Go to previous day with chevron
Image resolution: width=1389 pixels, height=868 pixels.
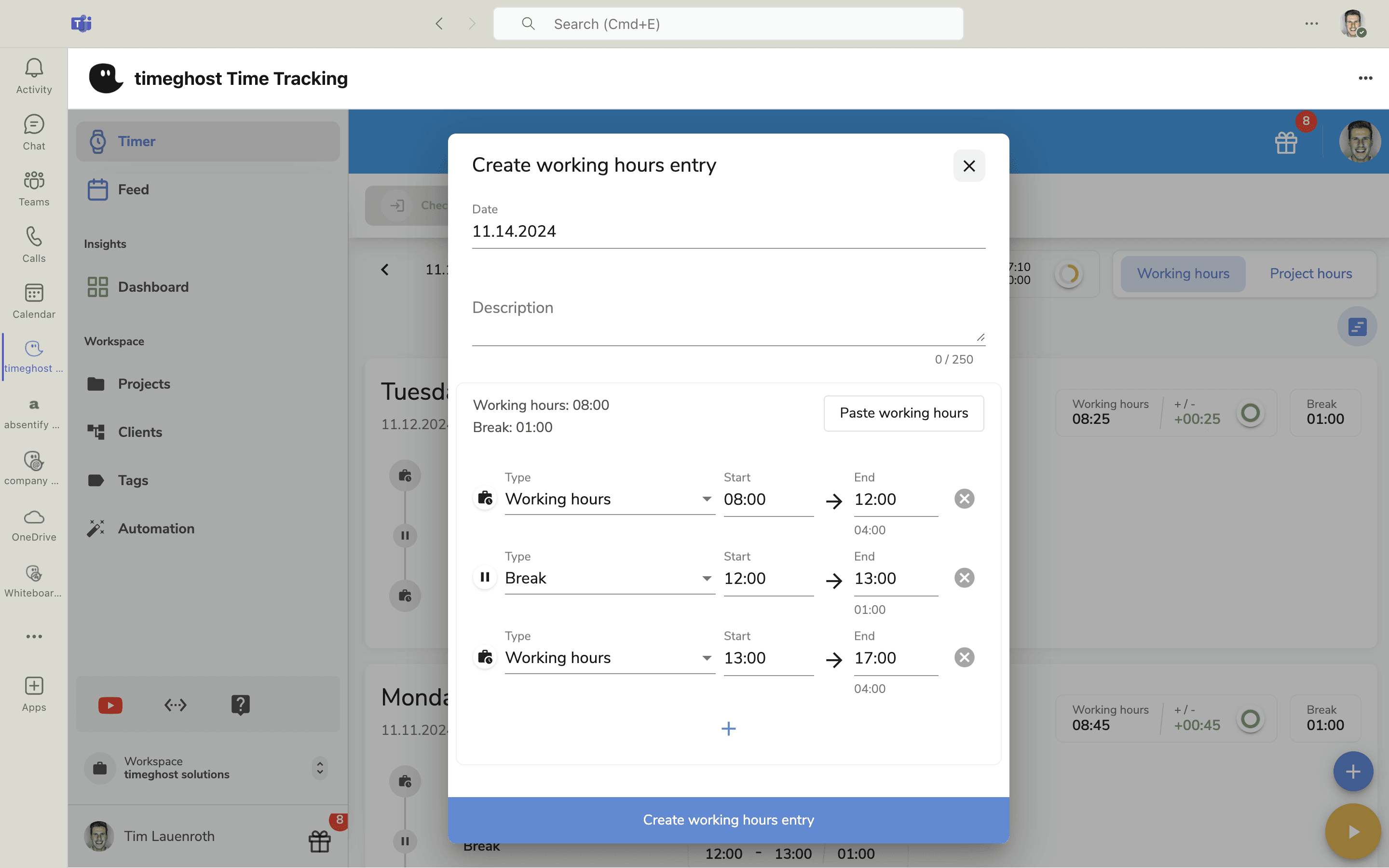(x=384, y=269)
